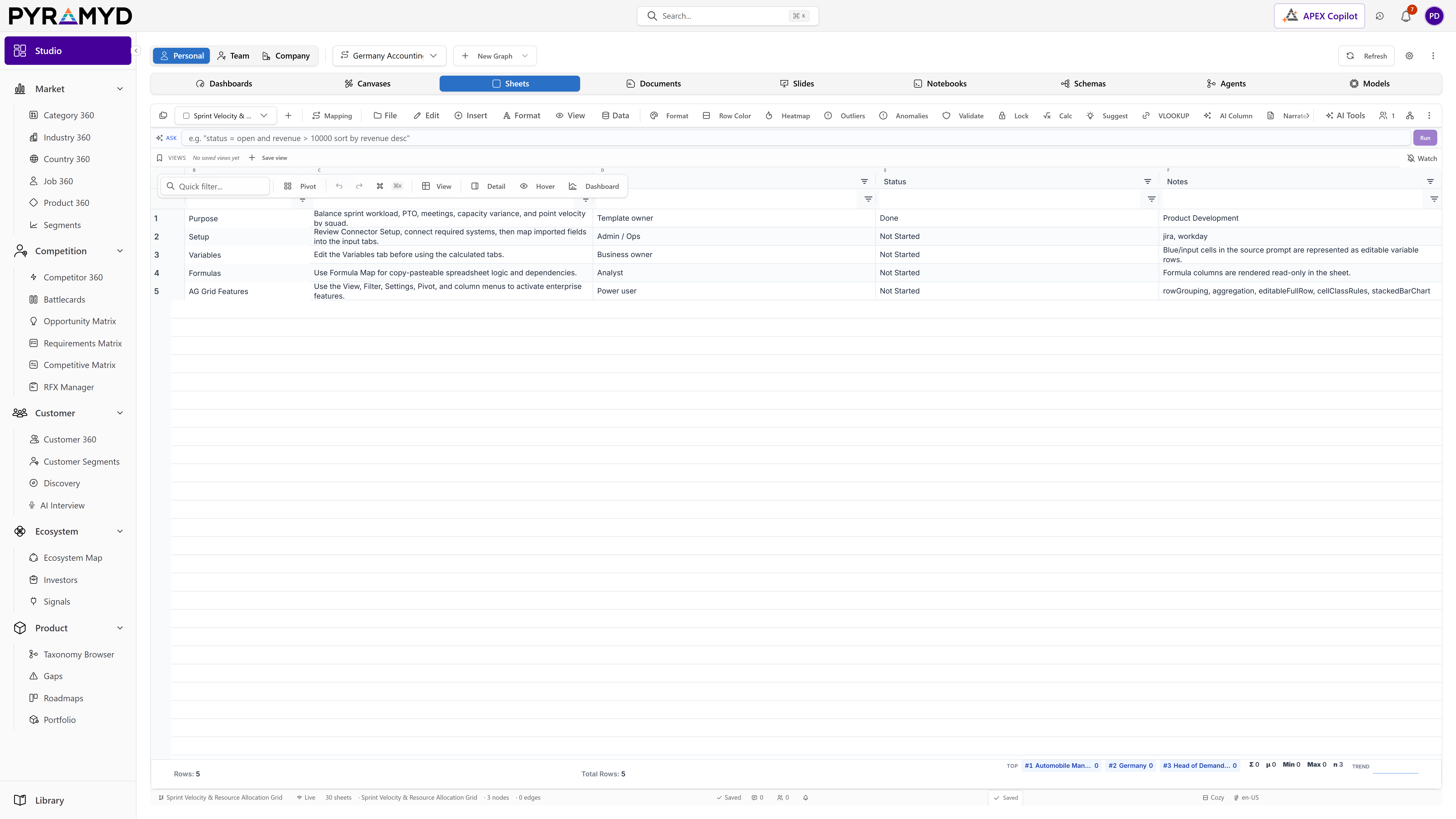Click the Lock tool
The height and width of the screenshot is (819, 1456).
coord(1014,116)
